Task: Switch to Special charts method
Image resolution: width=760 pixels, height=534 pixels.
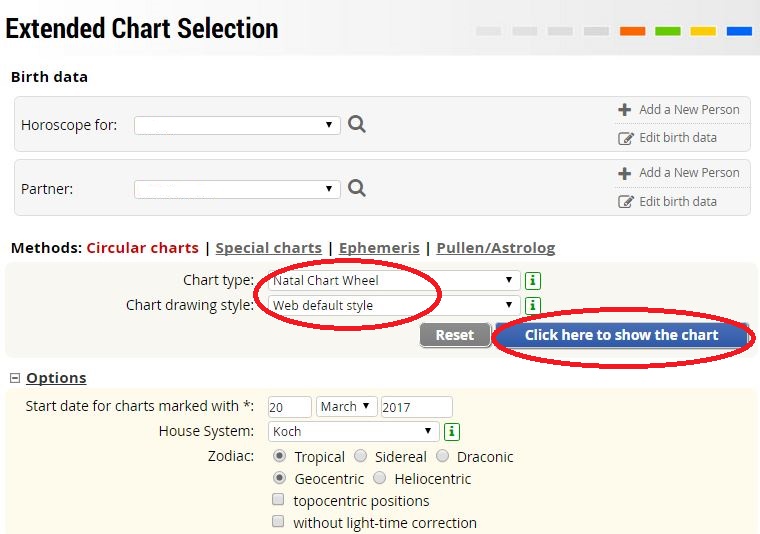Action: pos(269,248)
